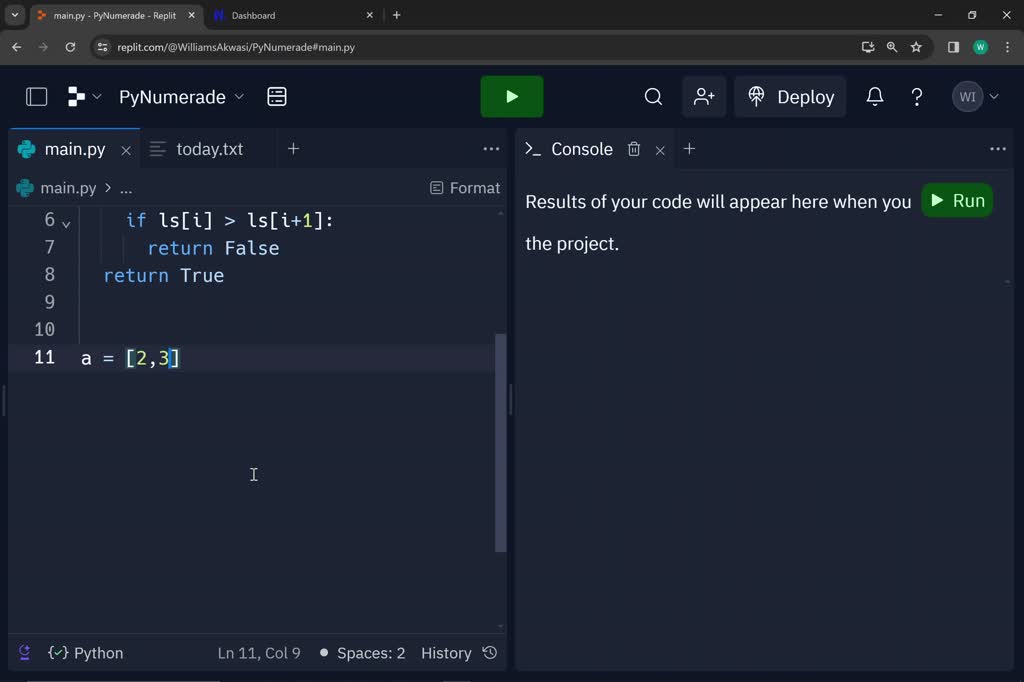1024x682 pixels.
Task: Select the Console tab
Action: [581, 148]
